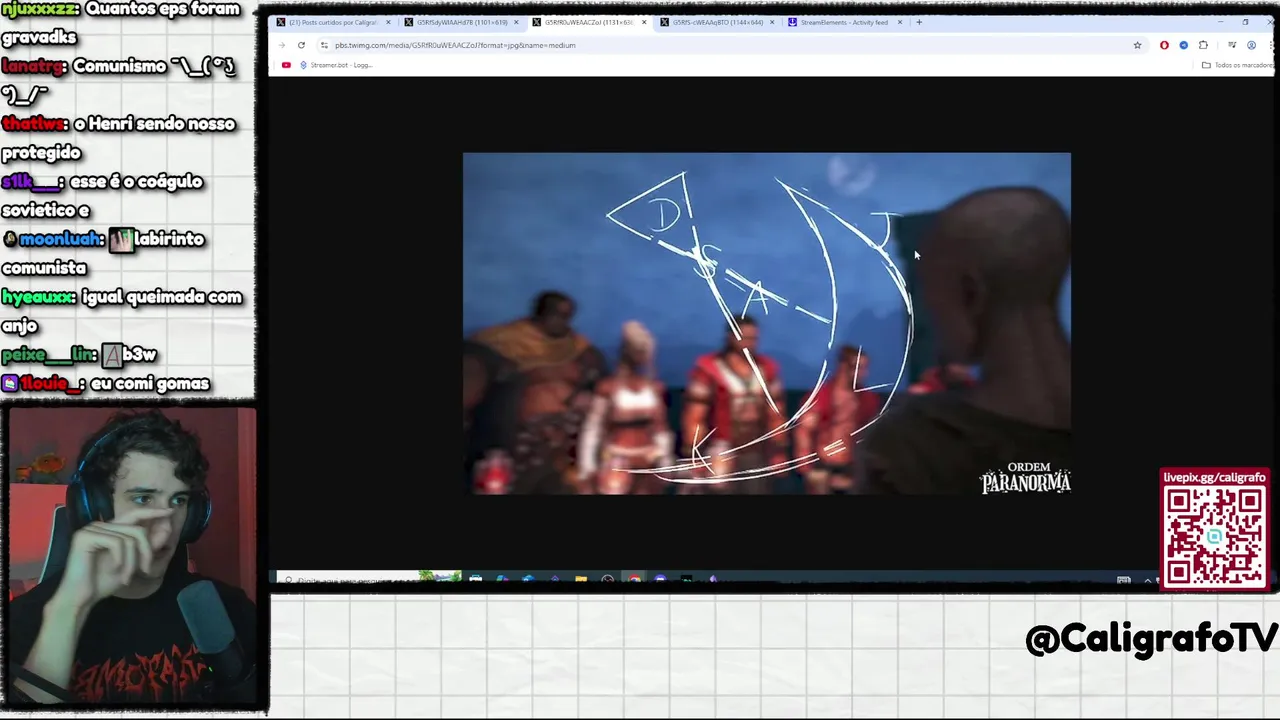Click the StreamElements tab favicon
The width and height of the screenshot is (1280, 720).
793,22
